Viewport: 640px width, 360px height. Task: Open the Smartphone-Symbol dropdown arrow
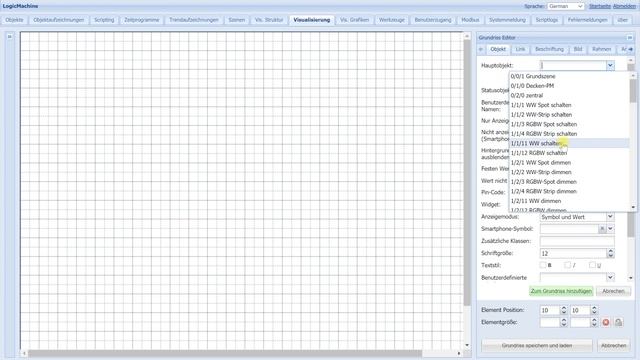610,229
